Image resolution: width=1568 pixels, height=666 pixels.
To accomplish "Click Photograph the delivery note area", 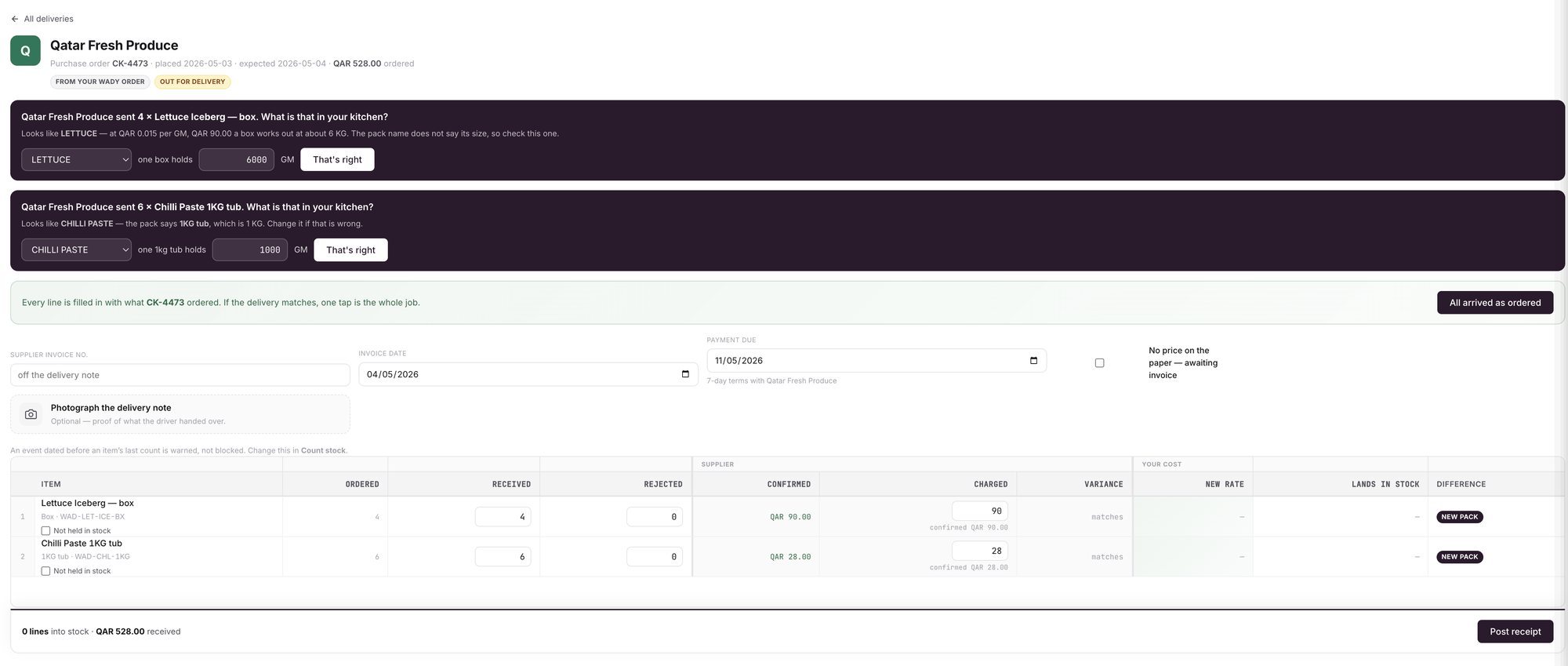I will point(180,414).
